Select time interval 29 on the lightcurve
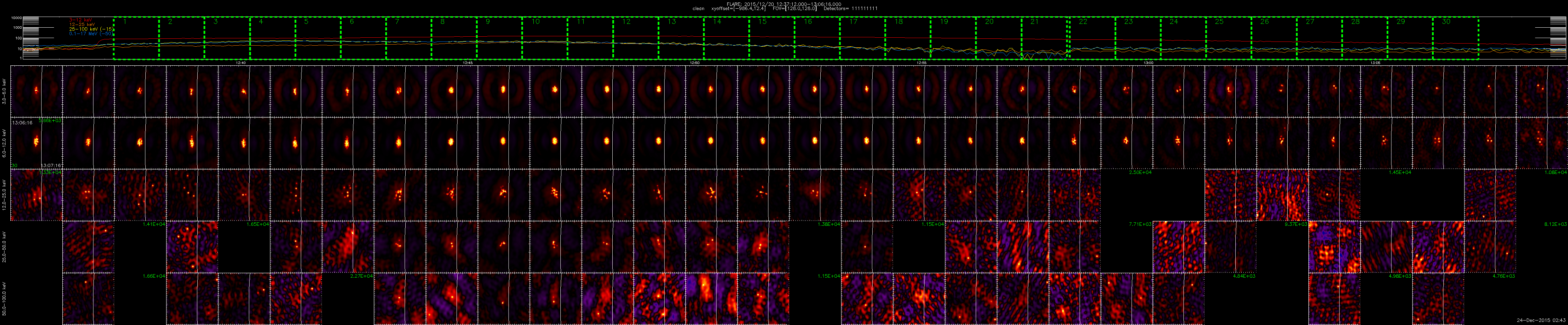 (x=1410, y=38)
